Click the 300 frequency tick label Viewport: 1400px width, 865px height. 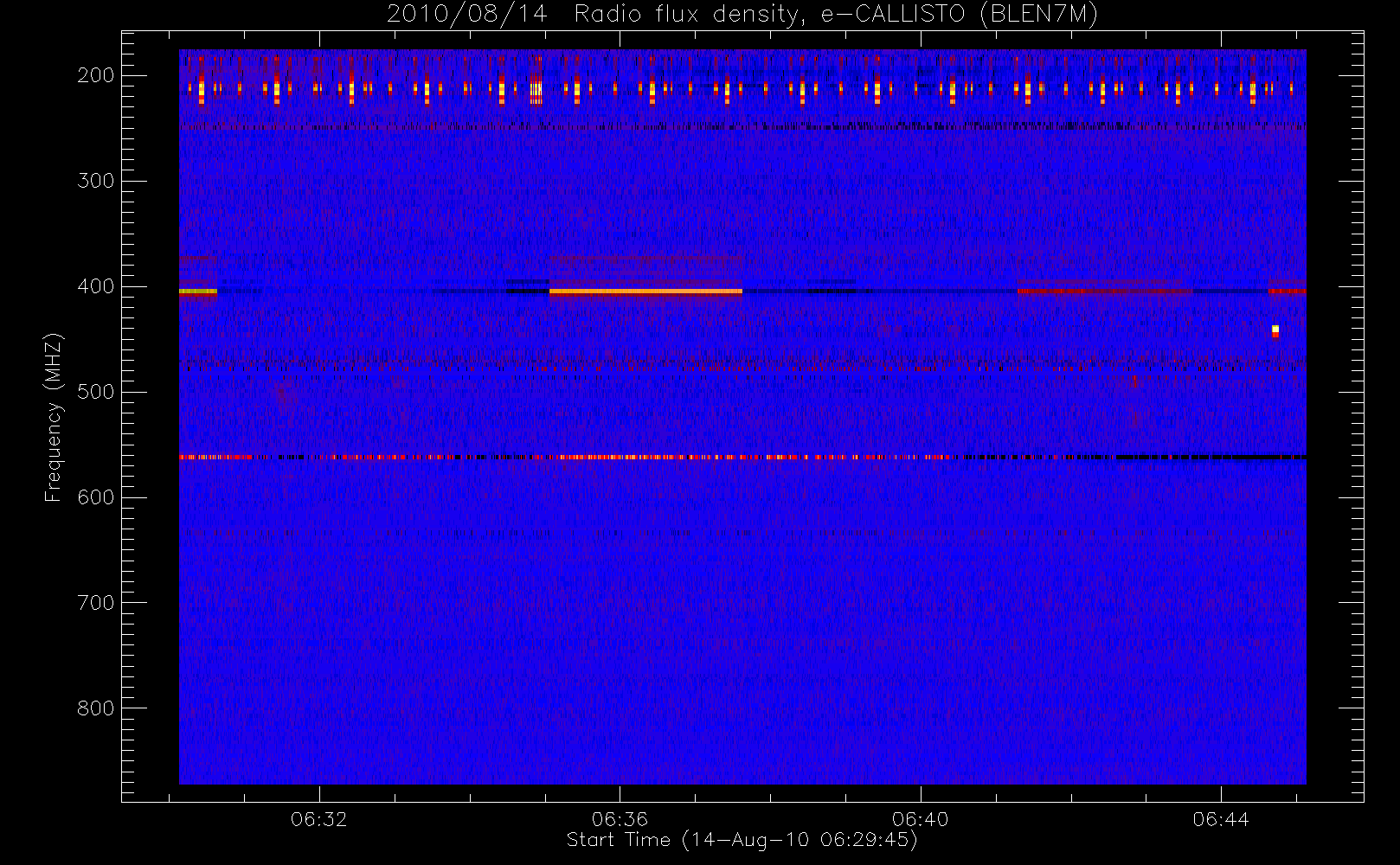point(96,181)
